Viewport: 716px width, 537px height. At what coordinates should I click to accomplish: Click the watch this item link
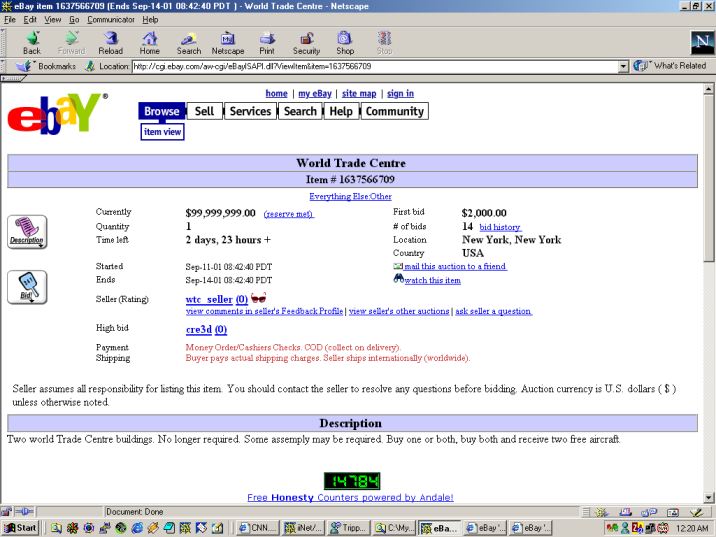432,280
